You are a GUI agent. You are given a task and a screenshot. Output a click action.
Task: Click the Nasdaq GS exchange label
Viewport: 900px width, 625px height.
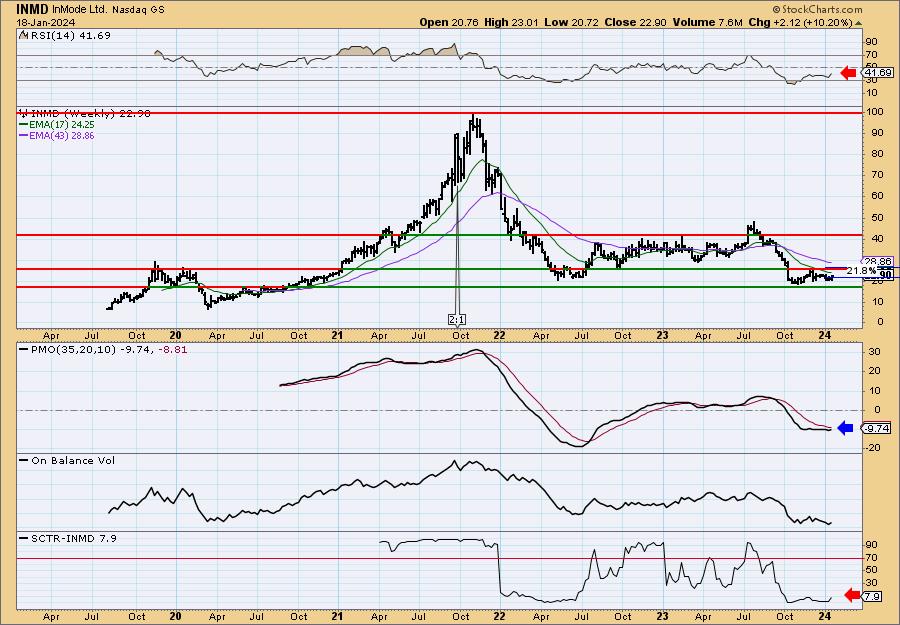(138, 9)
